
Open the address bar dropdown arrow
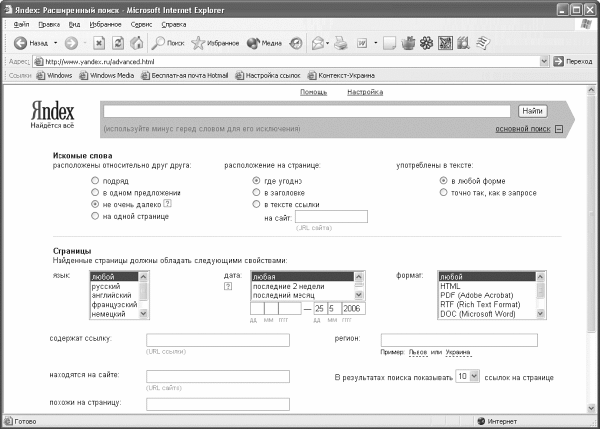[x=544, y=61]
